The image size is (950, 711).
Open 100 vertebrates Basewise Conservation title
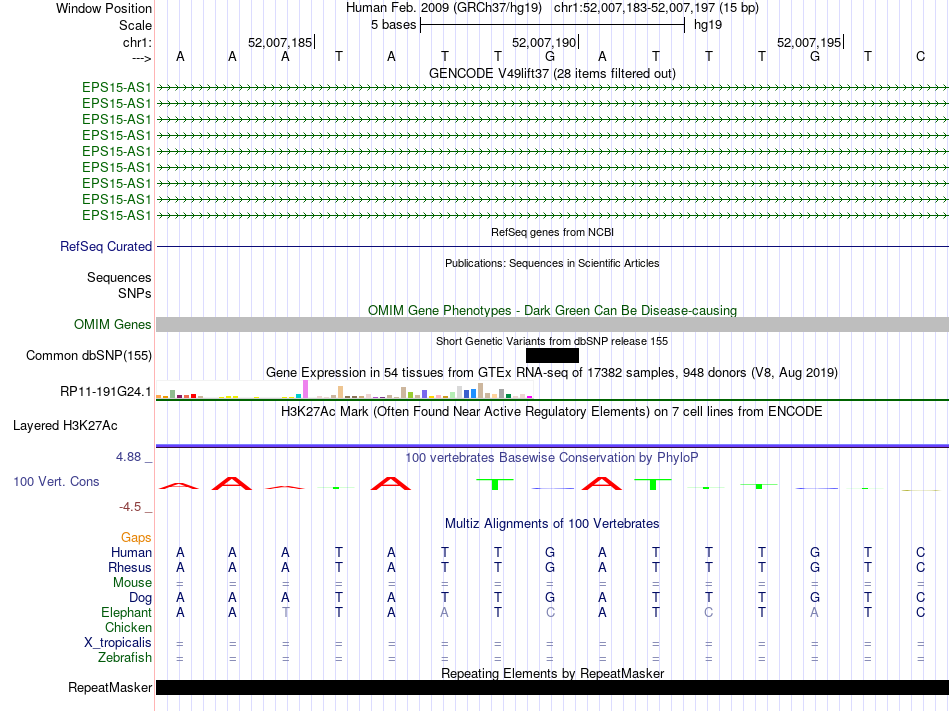552,457
